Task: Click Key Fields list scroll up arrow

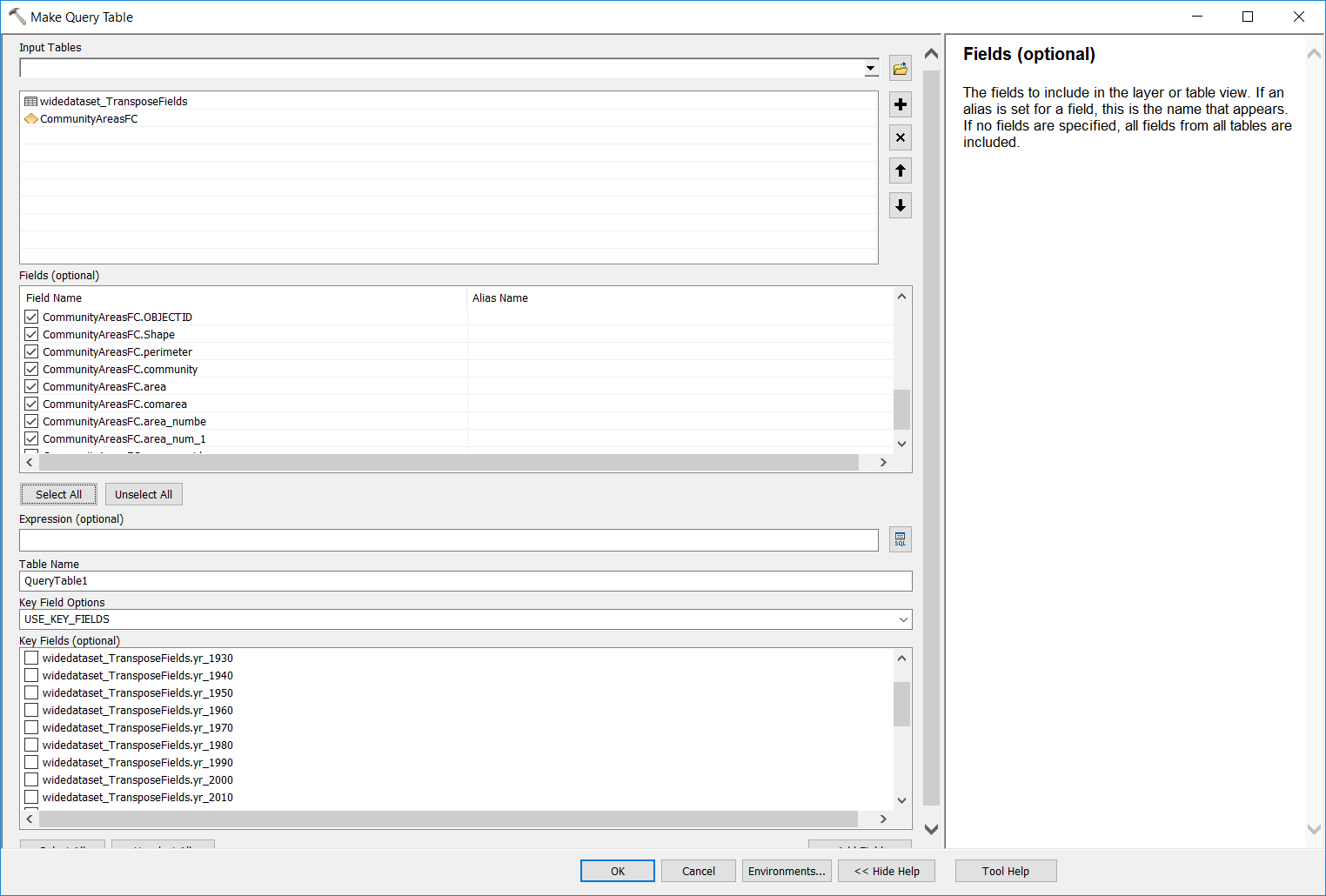Action: pos(901,658)
